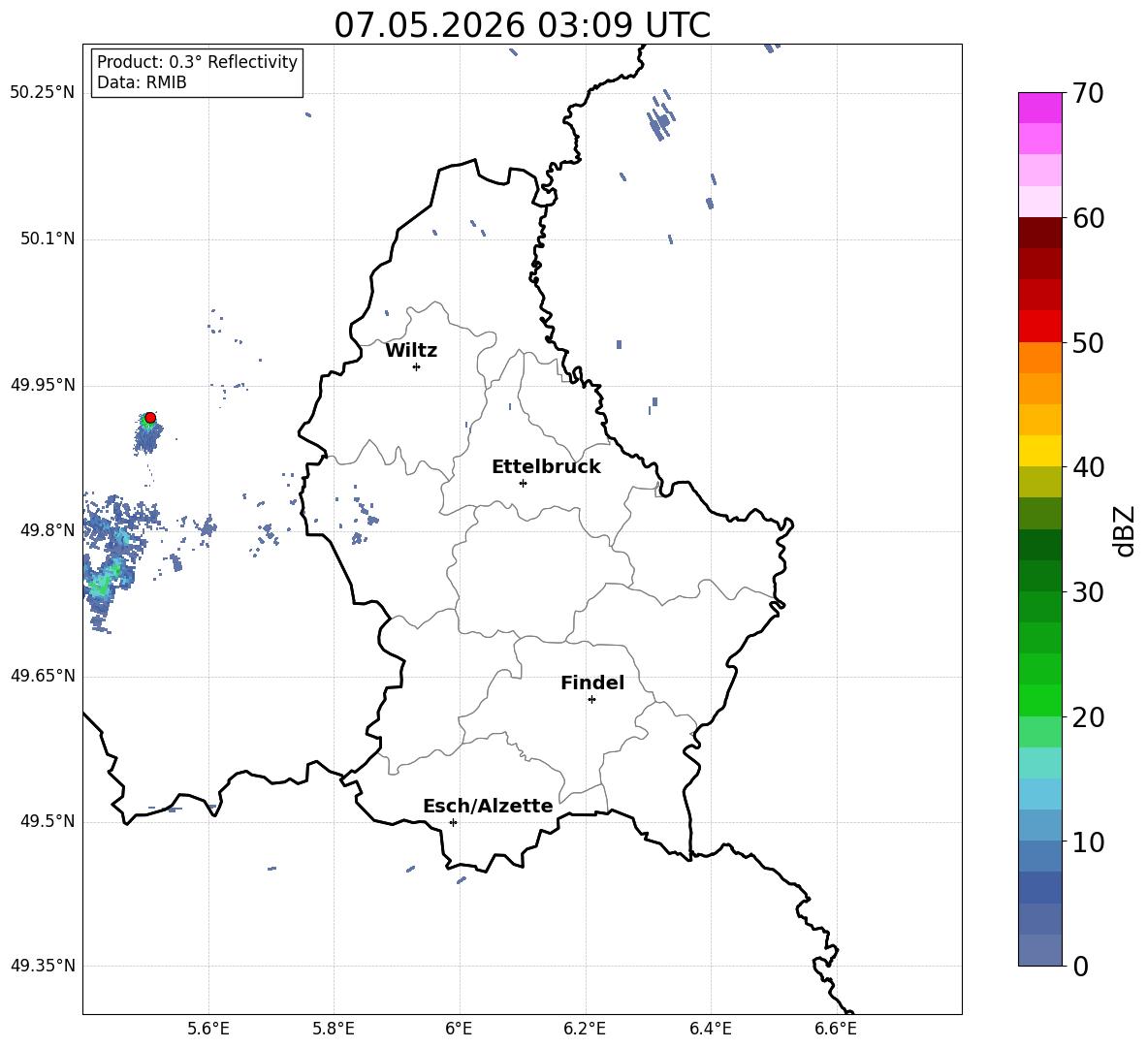The image size is (1148, 1048).
Task: Click the Ettelbruck station cross marker
Action: pyautogui.click(x=523, y=483)
